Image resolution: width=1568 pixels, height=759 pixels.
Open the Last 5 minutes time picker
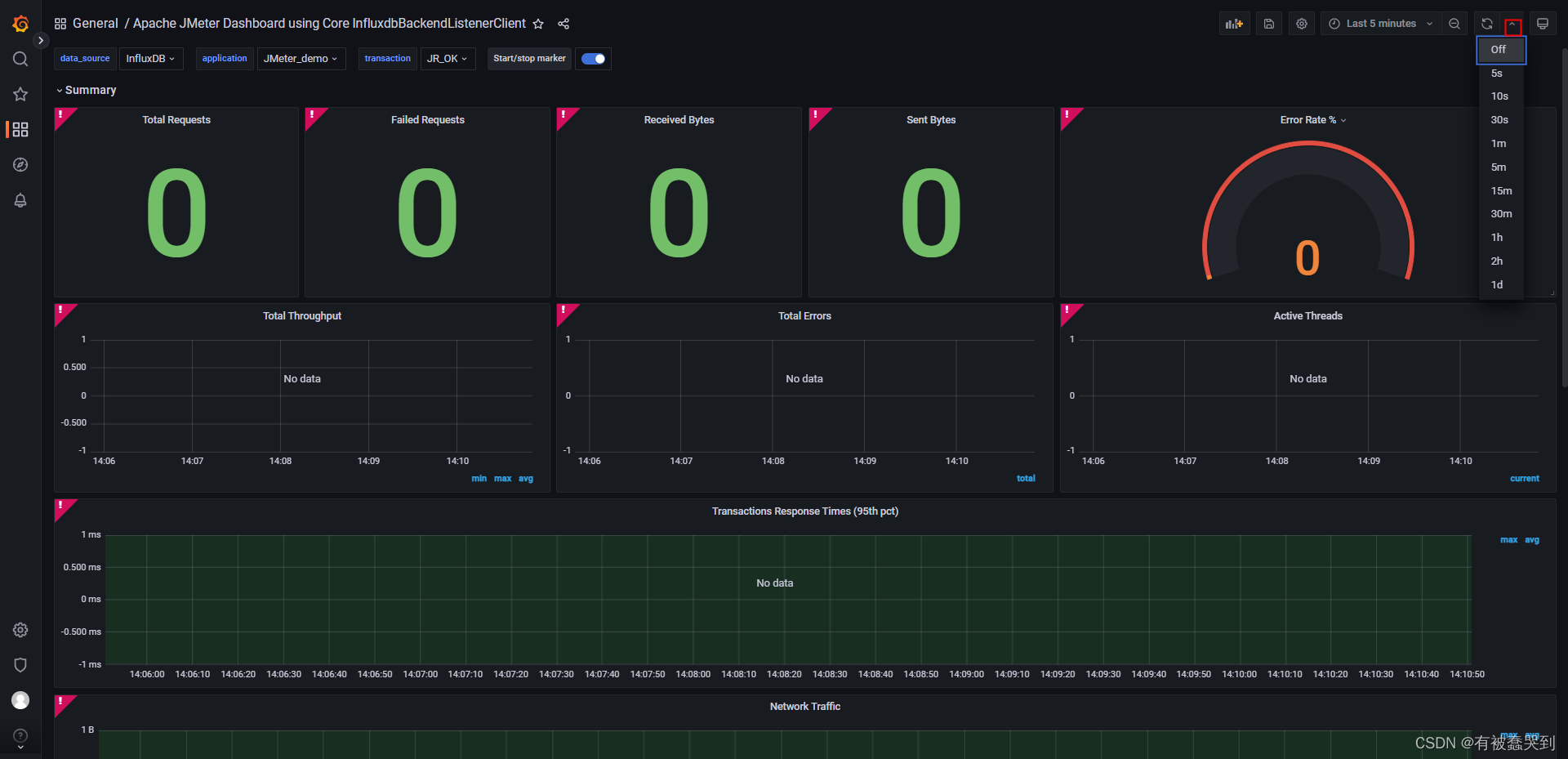1380,24
